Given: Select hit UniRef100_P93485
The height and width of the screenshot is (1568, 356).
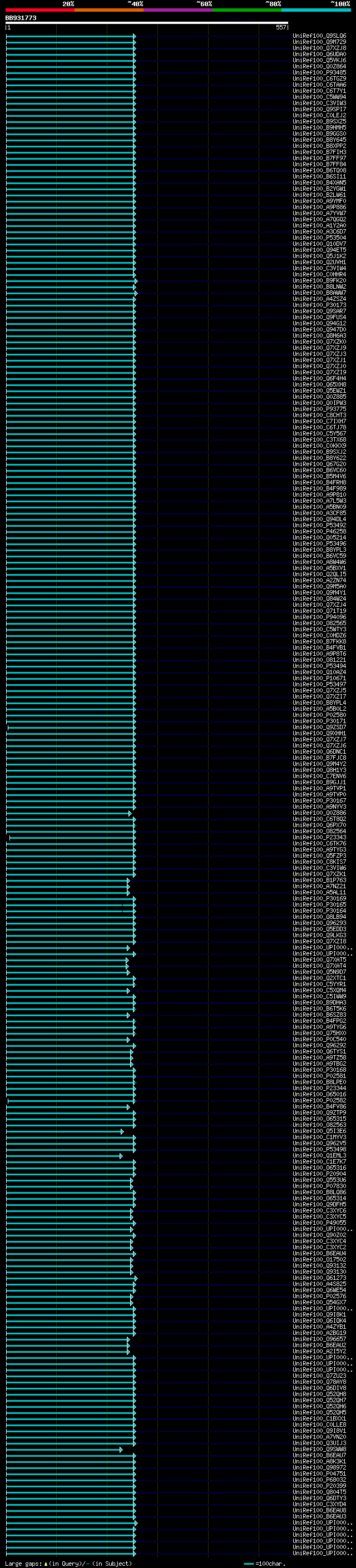Looking at the screenshot, I should tap(319, 72).
